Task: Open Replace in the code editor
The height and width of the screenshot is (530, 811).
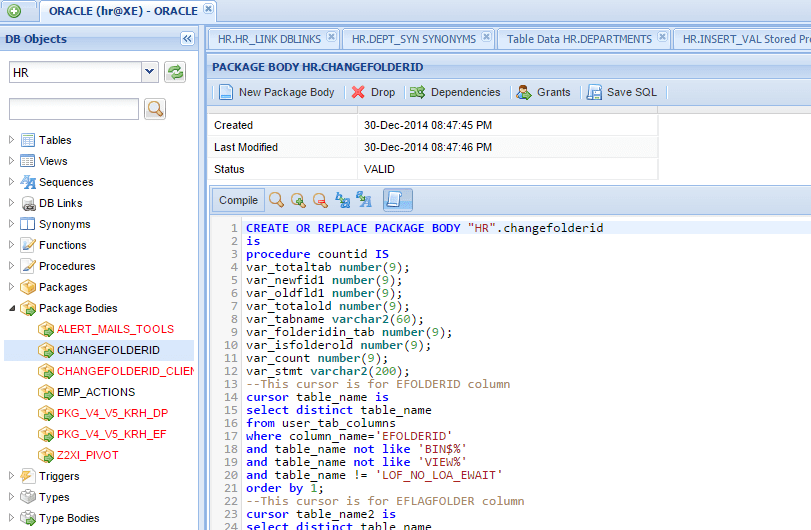Action: pyautogui.click(x=342, y=200)
